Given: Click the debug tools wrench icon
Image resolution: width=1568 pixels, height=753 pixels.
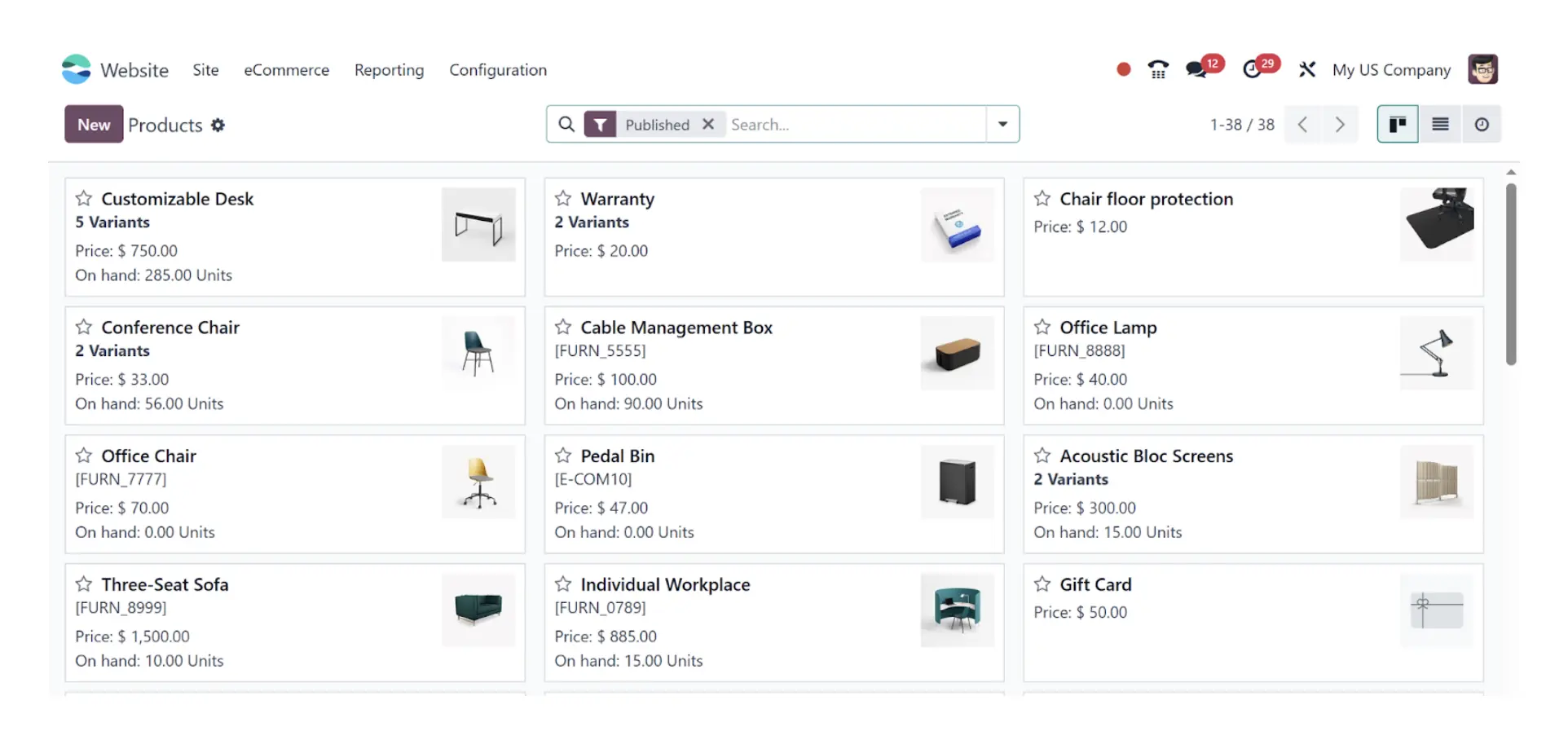Looking at the screenshot, I should [x=1307, y=70].
